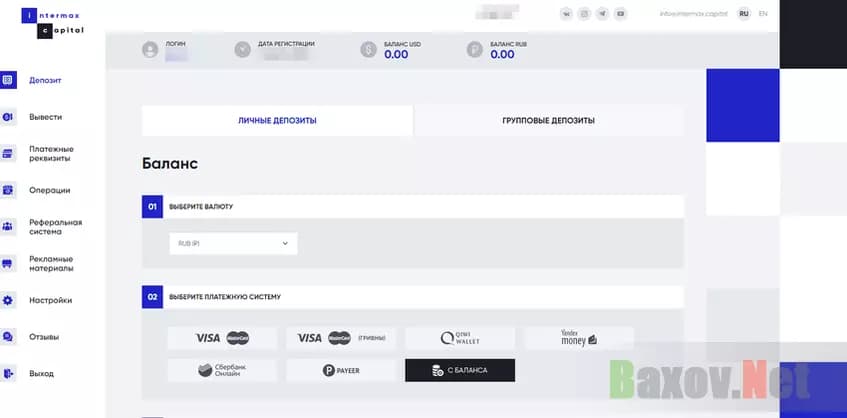Open the YouTube channel icon
Viewport: 847px width, 418px height.
622,14
